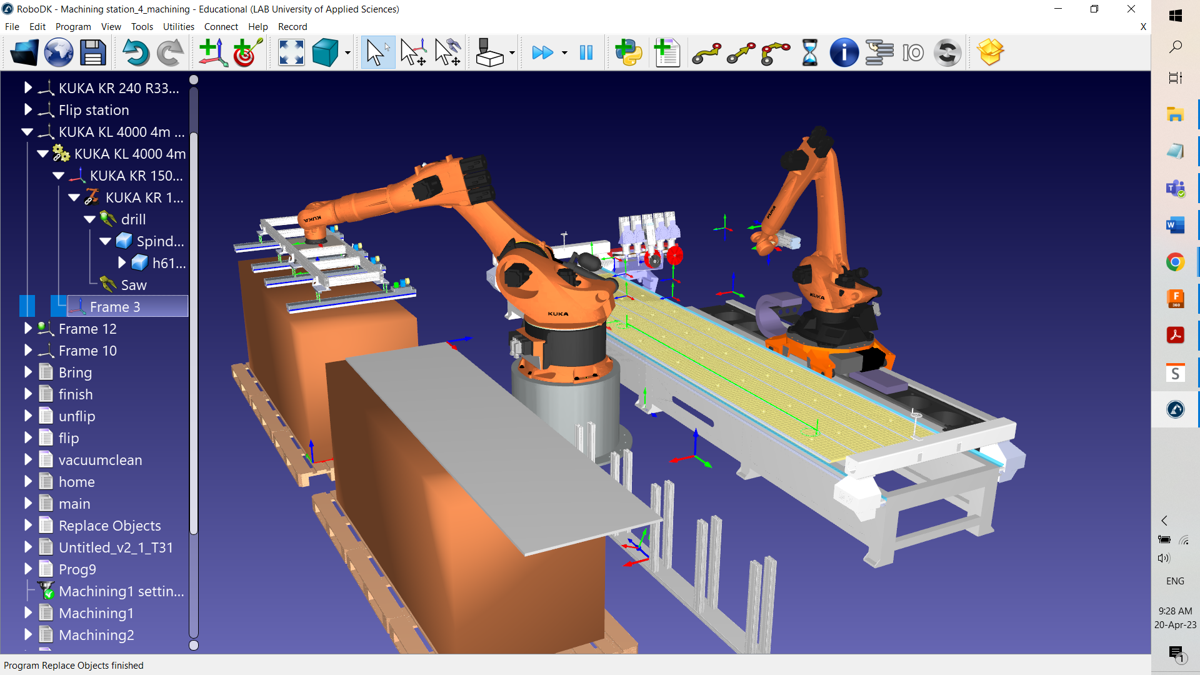Pause the running simulation
The image size is (1200, 675).
point(586,53)
